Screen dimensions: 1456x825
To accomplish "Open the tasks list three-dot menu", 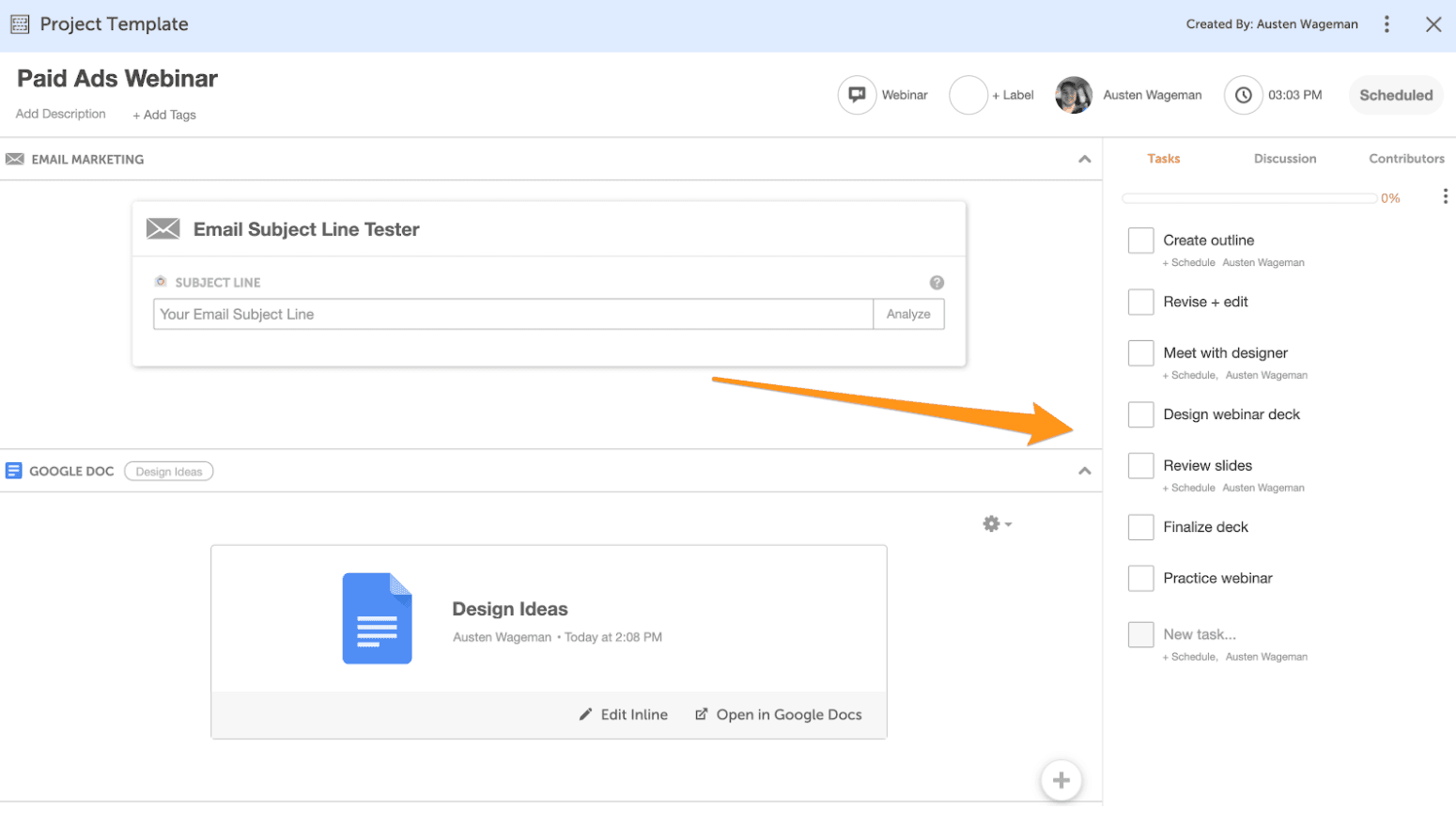I will pos(1445,196).
